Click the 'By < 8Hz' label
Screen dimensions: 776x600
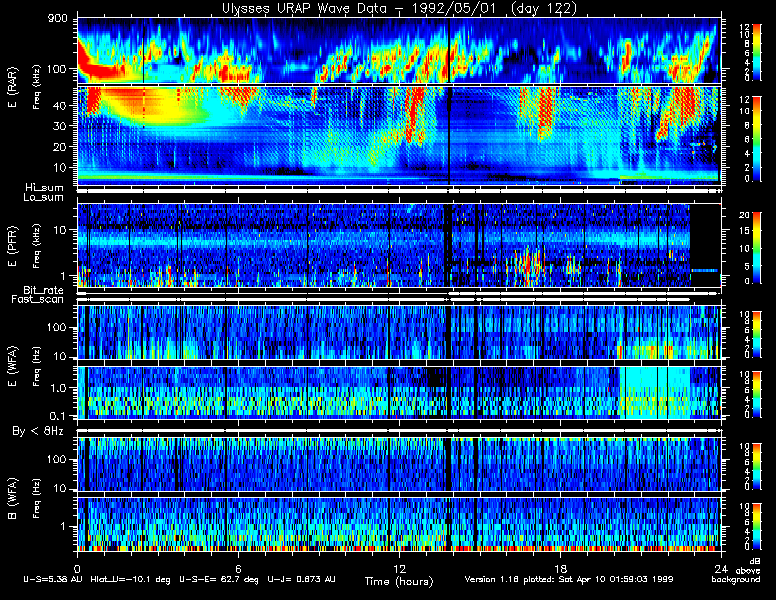[x=38, y=431]
